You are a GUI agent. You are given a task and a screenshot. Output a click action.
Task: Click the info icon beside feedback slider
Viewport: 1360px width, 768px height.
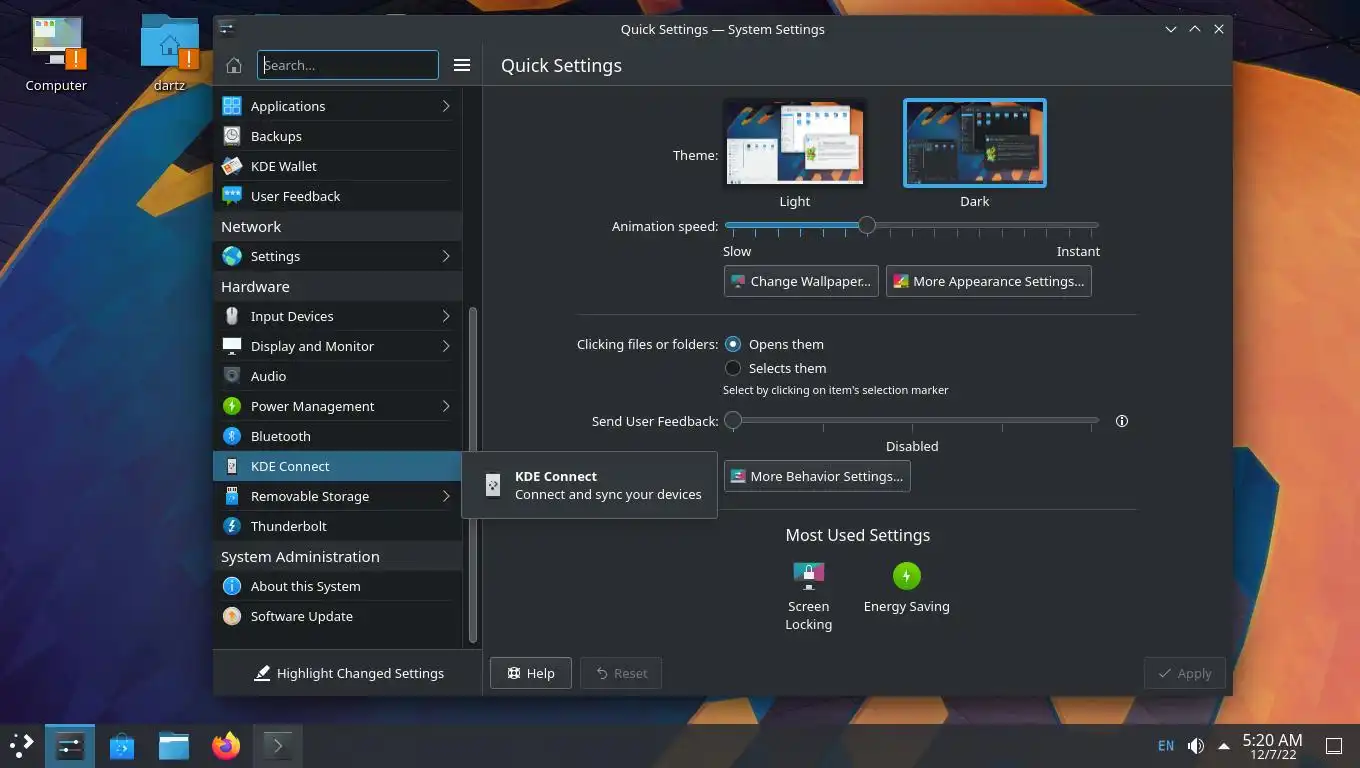click(x=1122, y=421)
